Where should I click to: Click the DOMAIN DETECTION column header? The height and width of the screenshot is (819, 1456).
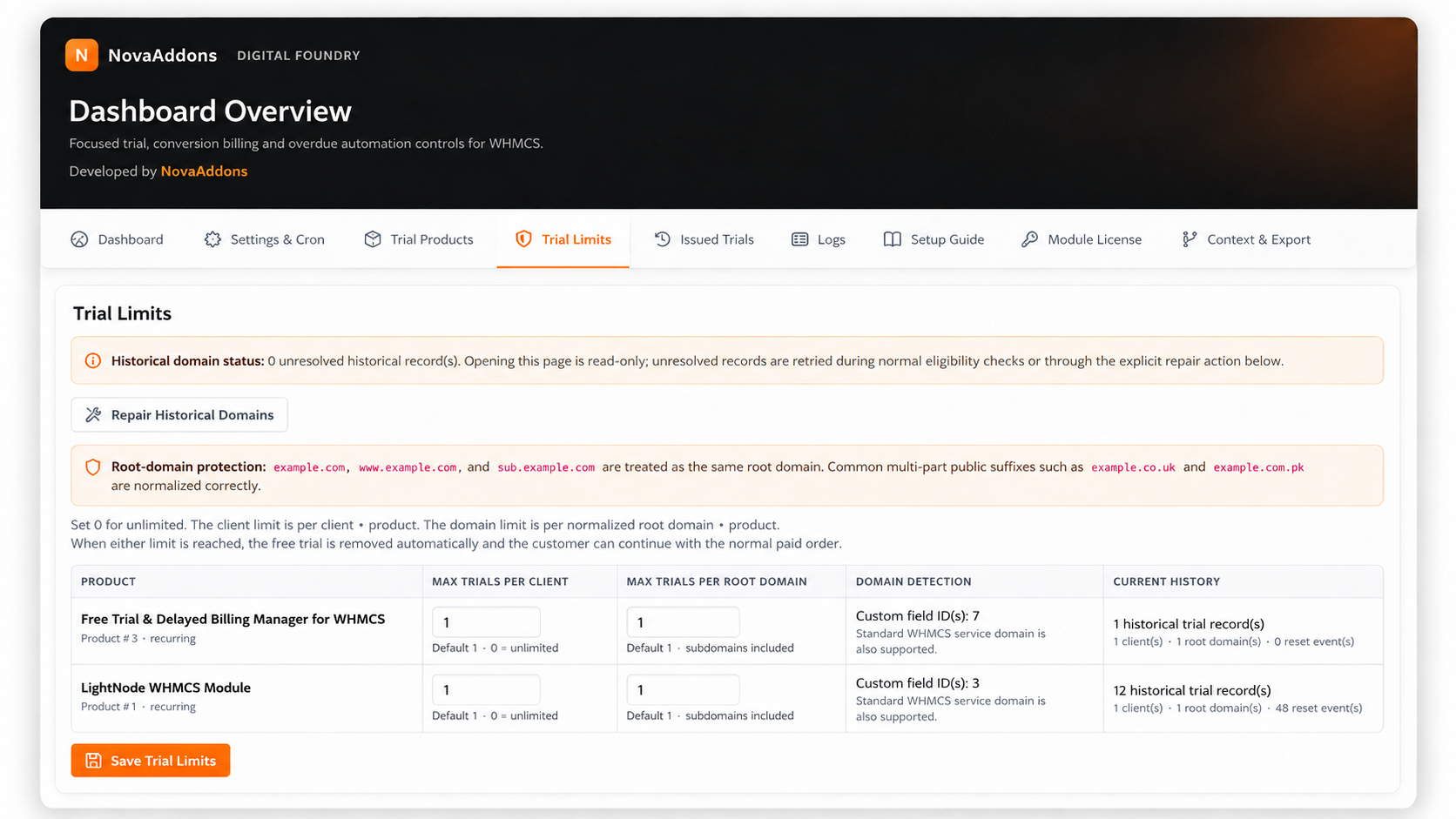913,581
